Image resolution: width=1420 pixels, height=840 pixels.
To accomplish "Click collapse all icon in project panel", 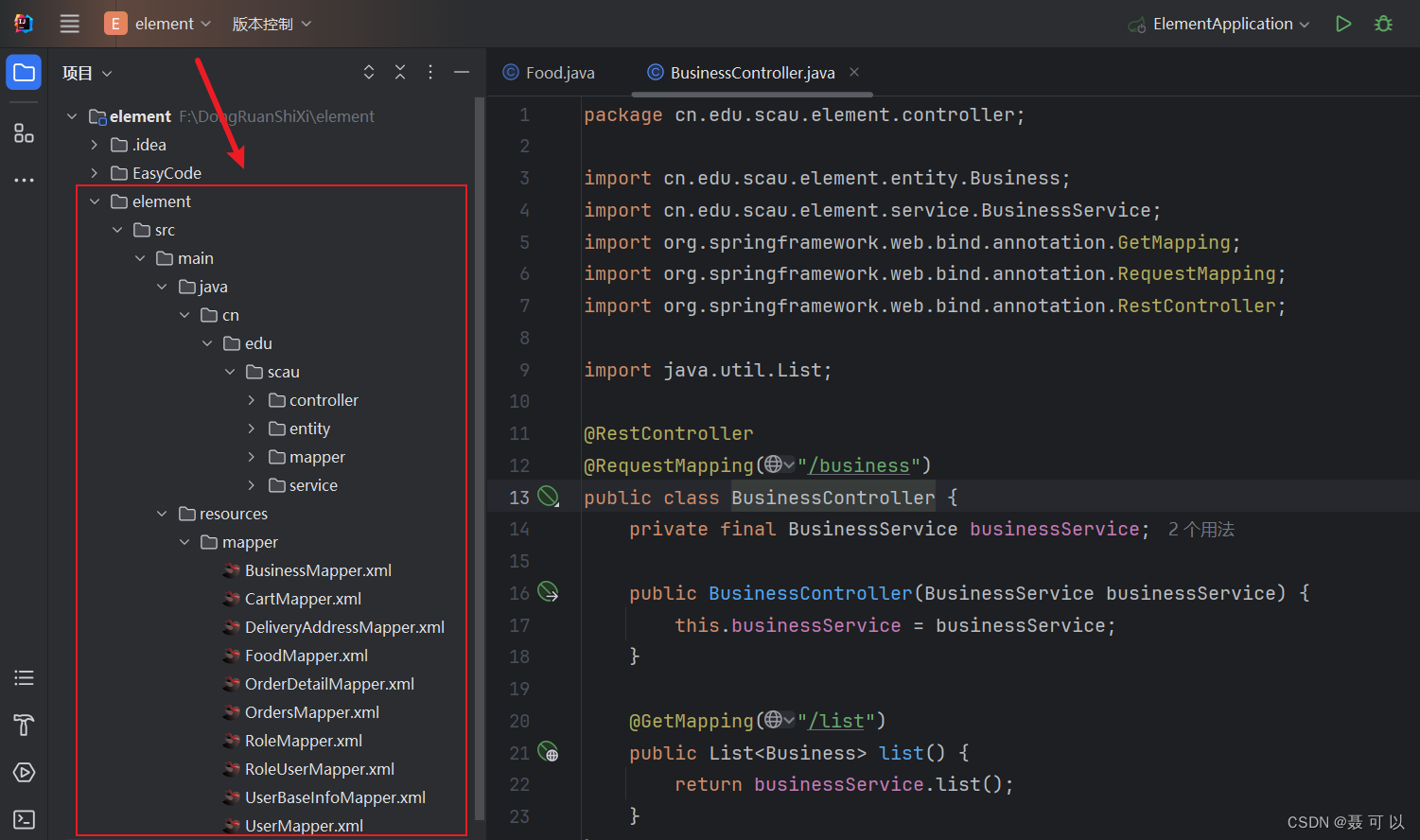I will pos(400,72).
